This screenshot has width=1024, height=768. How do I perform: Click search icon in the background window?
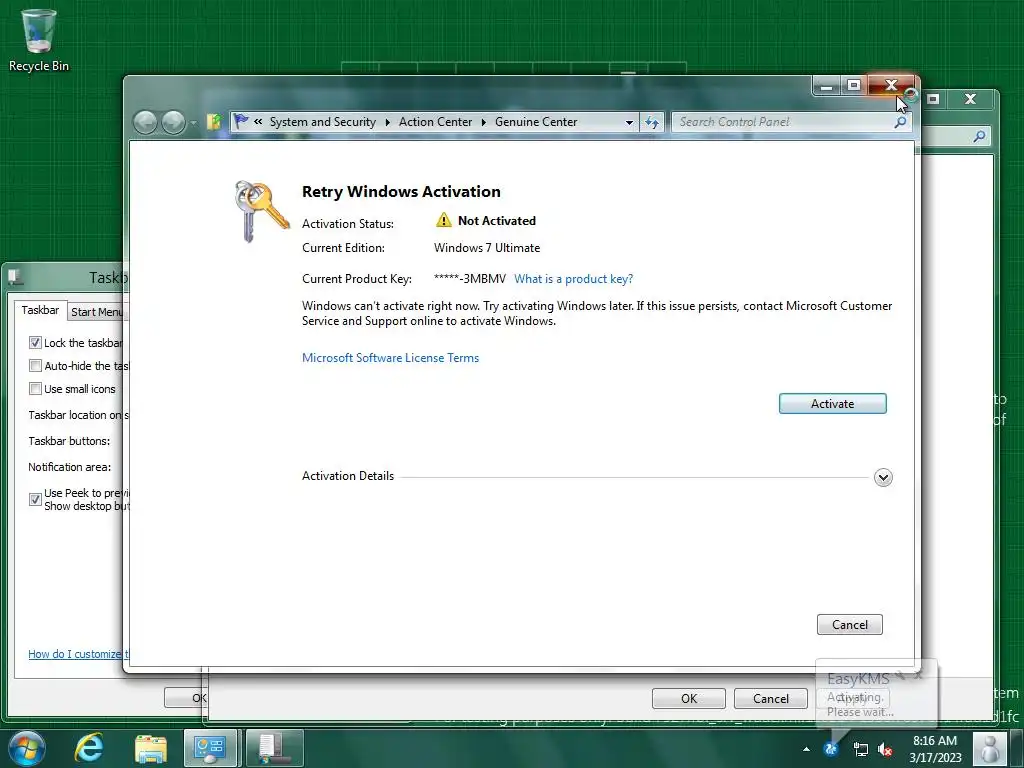[978, 136]
